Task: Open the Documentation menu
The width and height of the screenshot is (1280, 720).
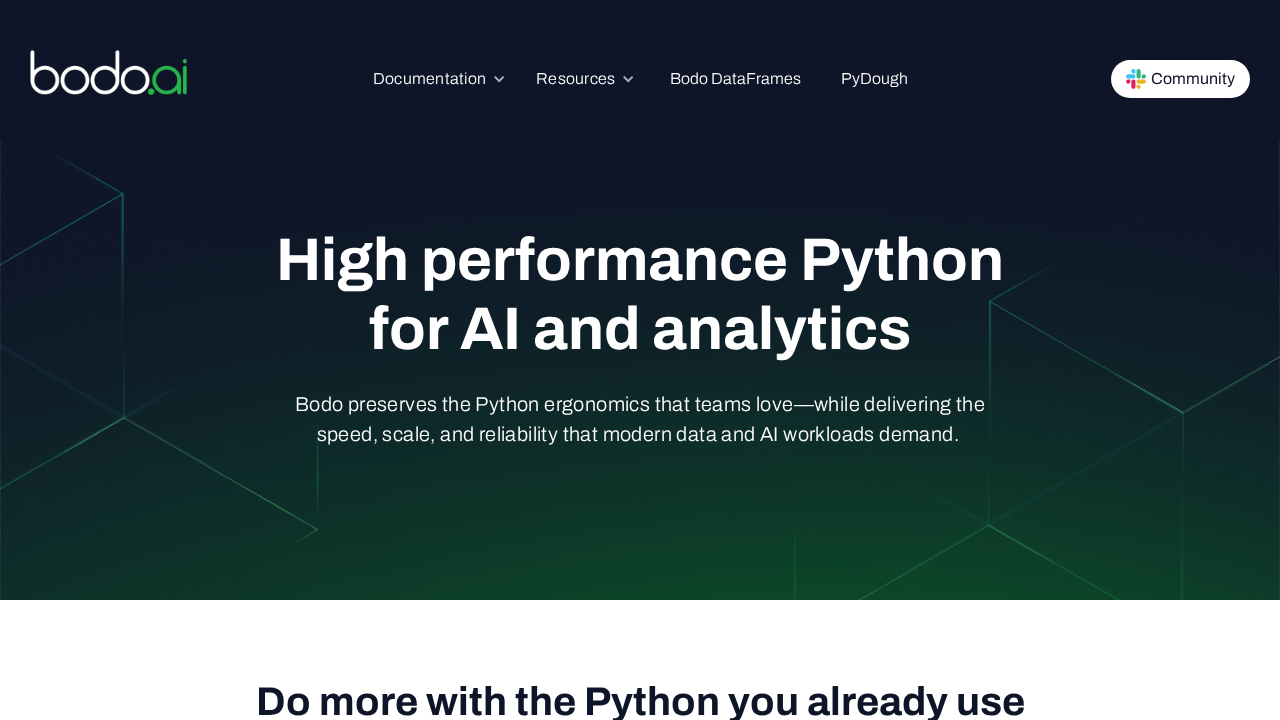Action: click(x=429, y=79)
